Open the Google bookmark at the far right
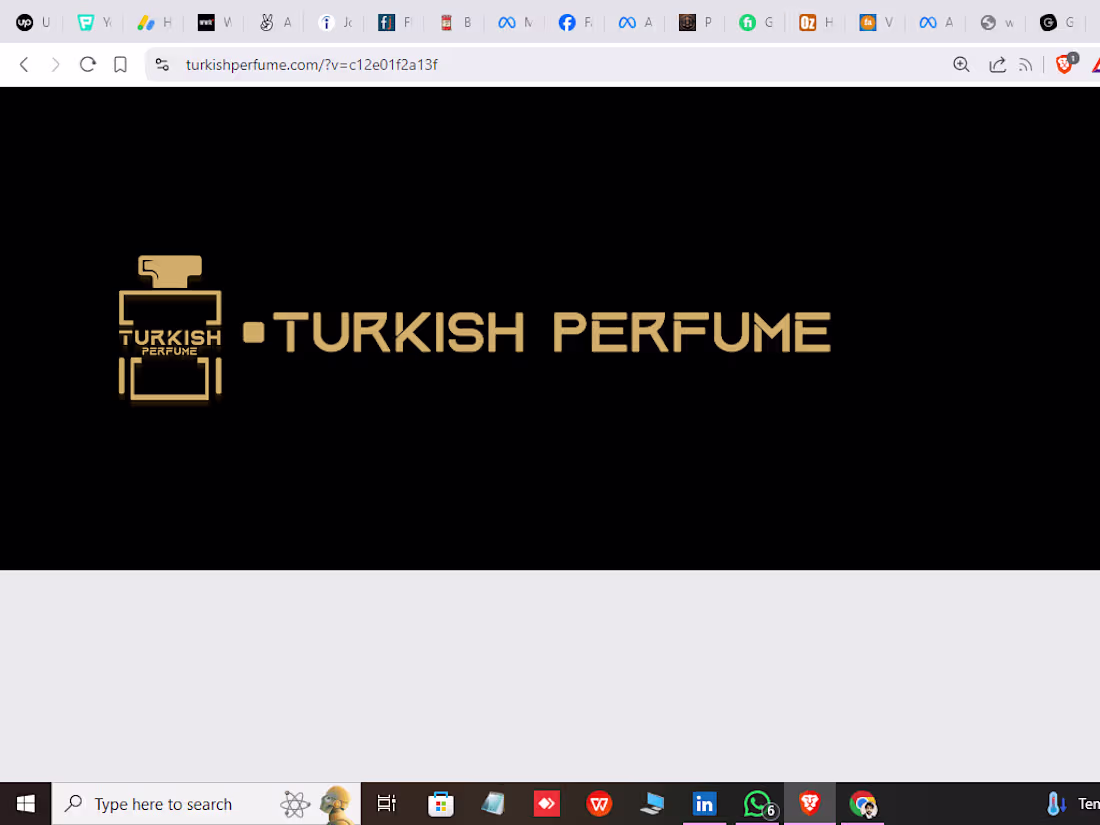 coord(1050,22)
